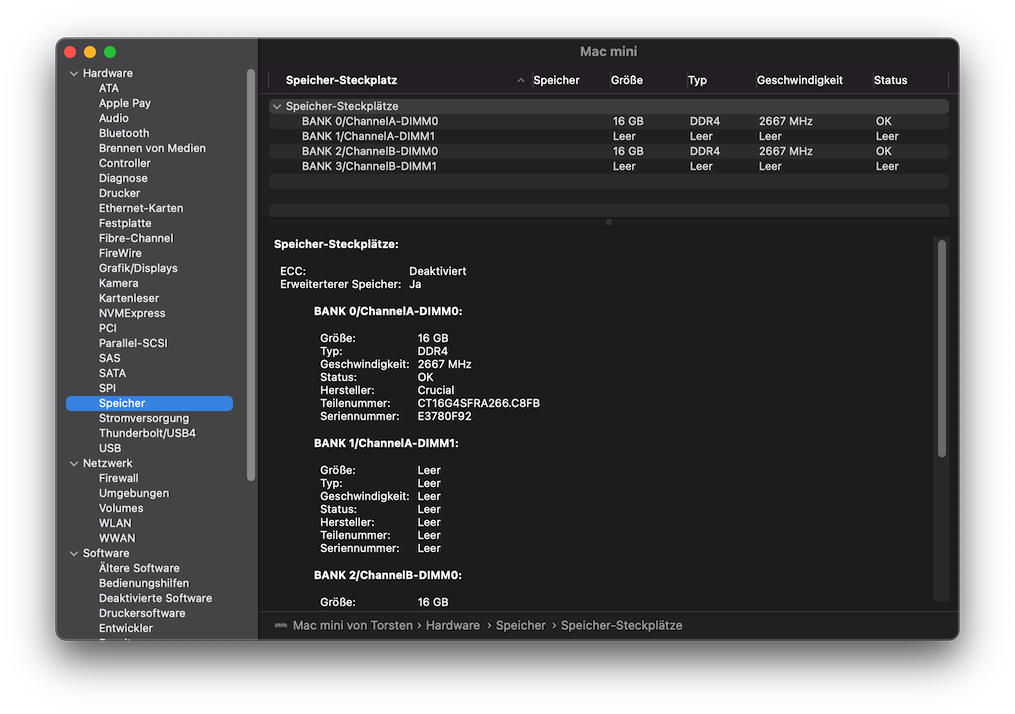Select Bluetooth in the sidebar
The width and height of the screenshot is (1015, 714).
coord(124,133)
